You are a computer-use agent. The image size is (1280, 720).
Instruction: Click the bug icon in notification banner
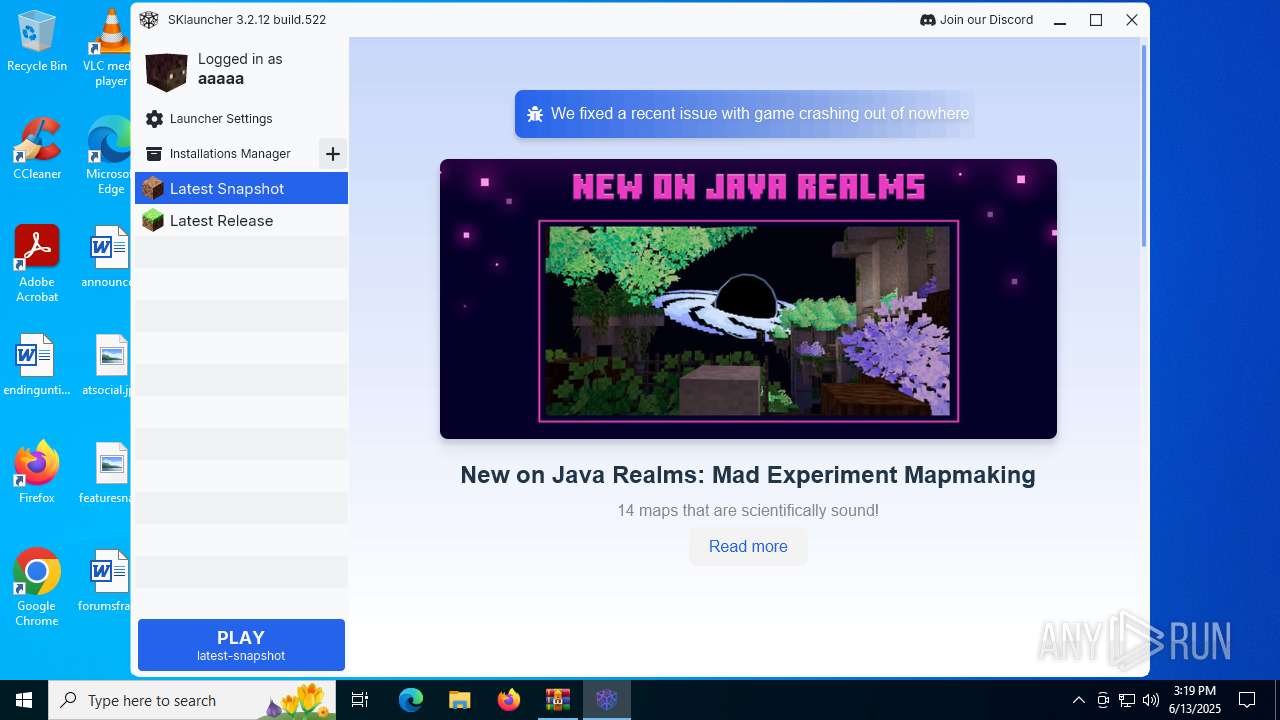tap(535, 114)
